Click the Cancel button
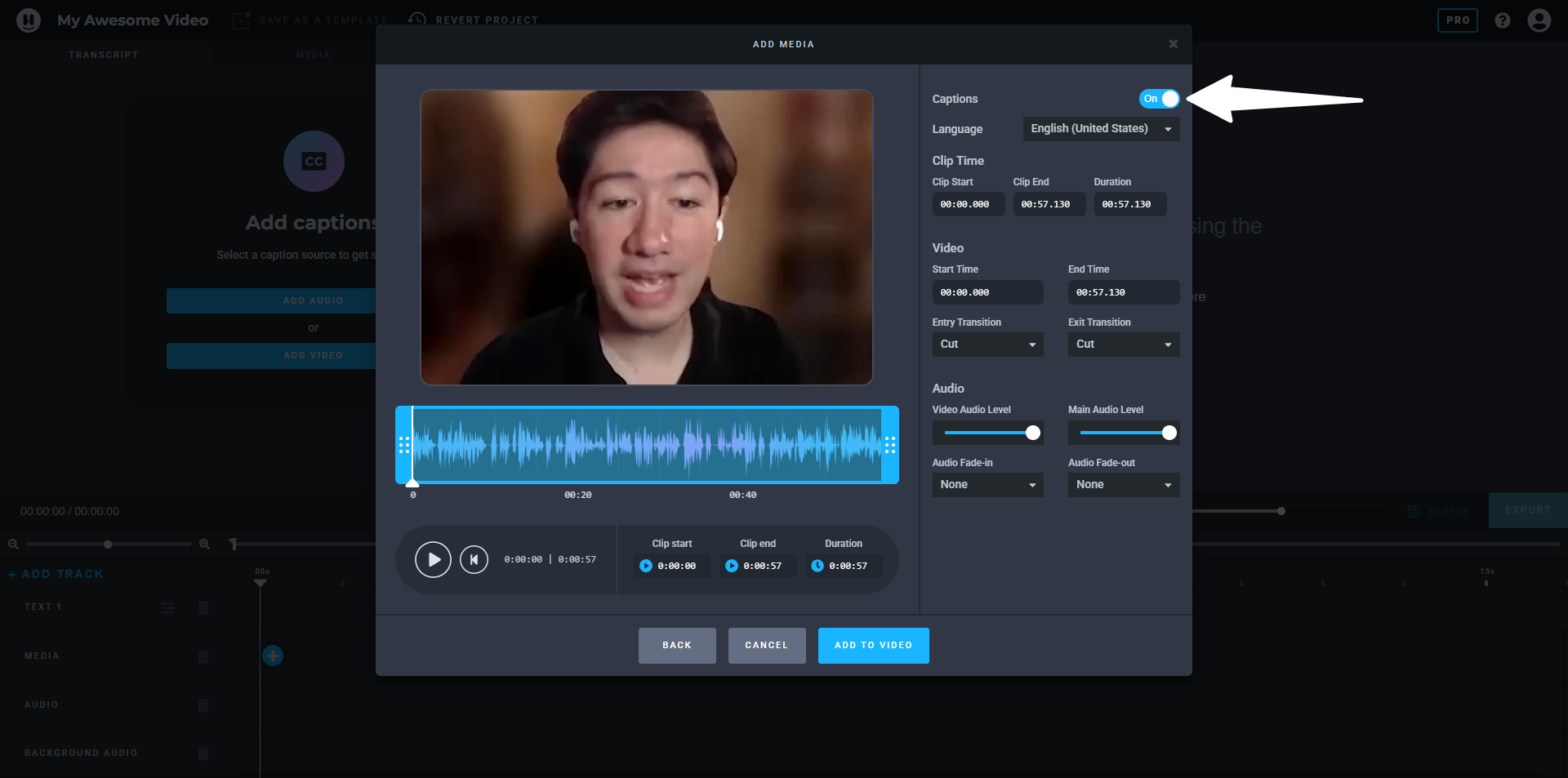This screenshot has height=778, width=1568. [x=766, y=646]
